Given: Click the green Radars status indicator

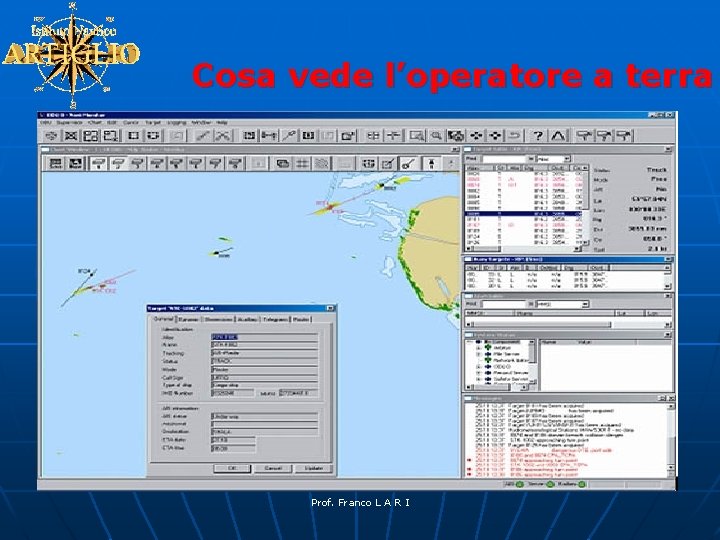Looking at the screenshot, I should pos(581,484).
